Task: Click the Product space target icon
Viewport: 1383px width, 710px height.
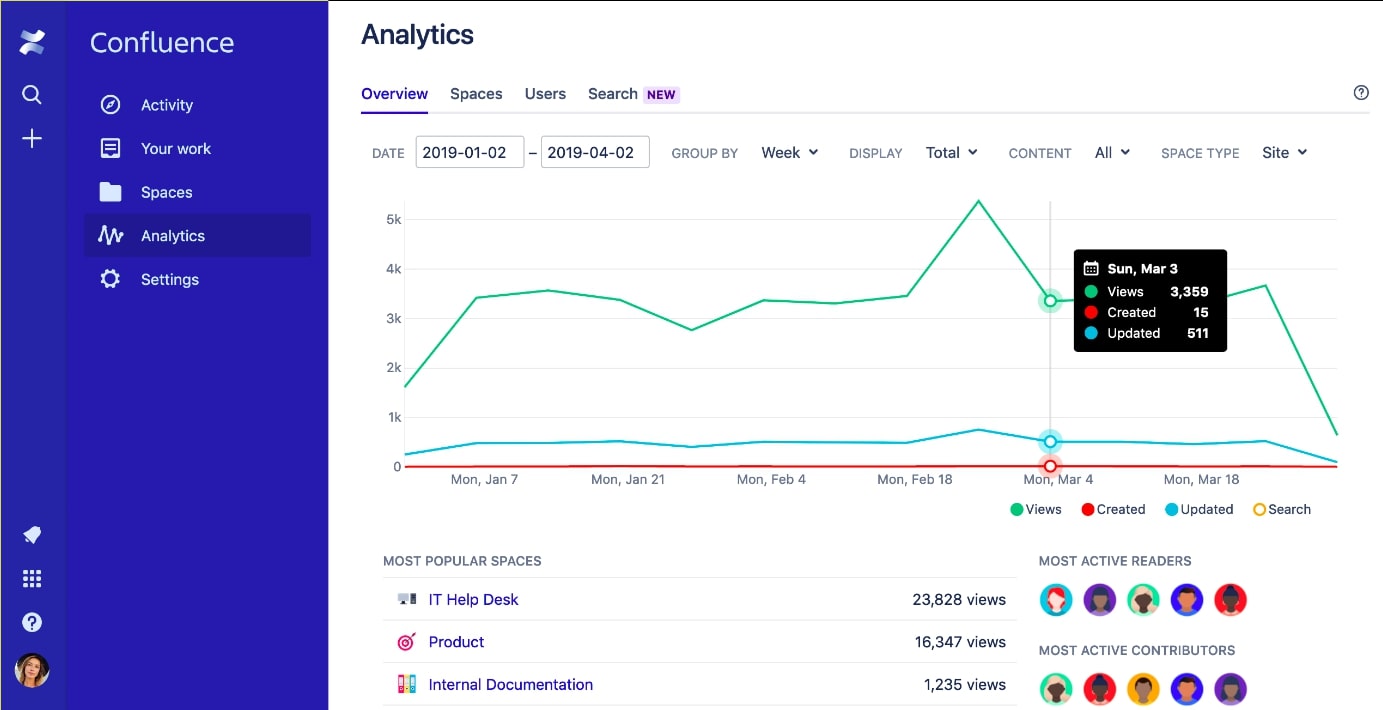Action: click(407, 642)
